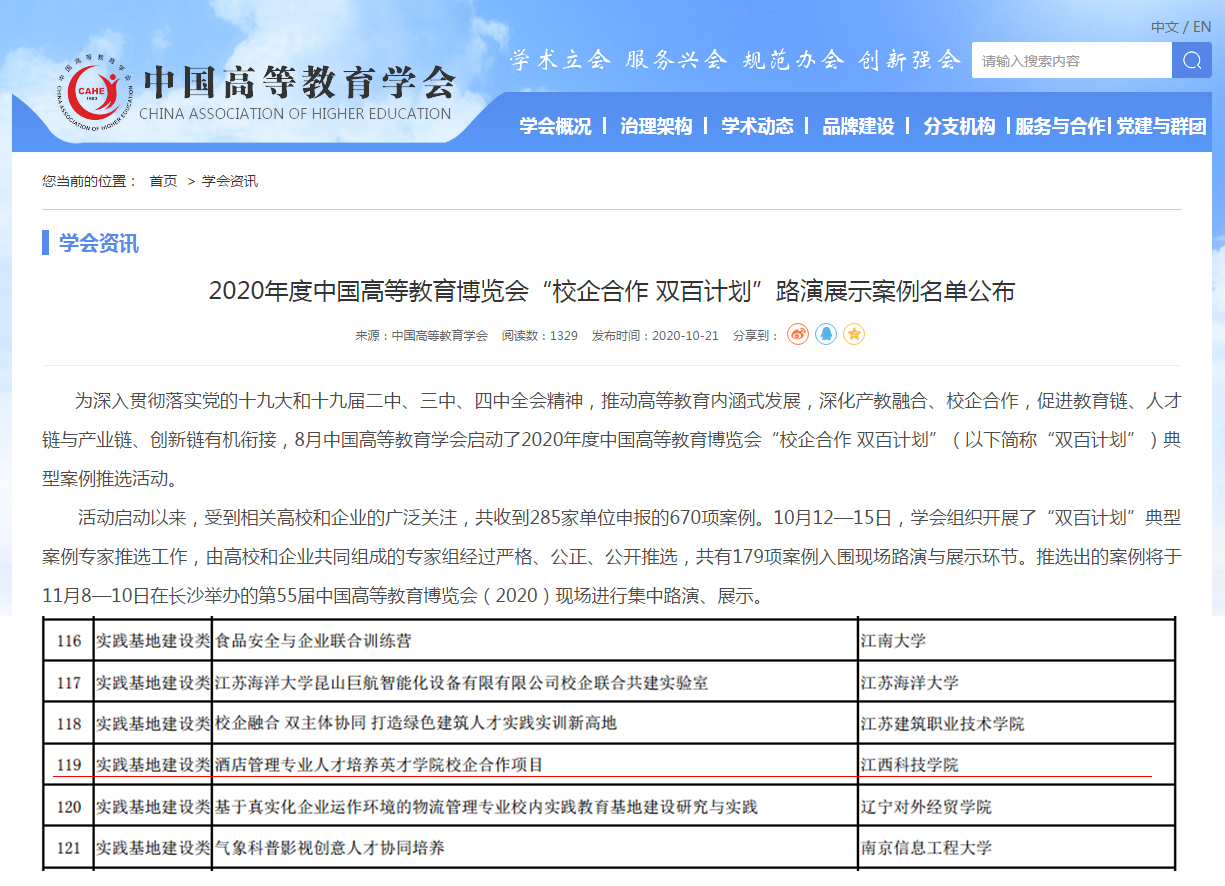This screenshot has width=1225, height=886.
Task: Click the article title about 双百计划
Action: click(x=612, y=291)
